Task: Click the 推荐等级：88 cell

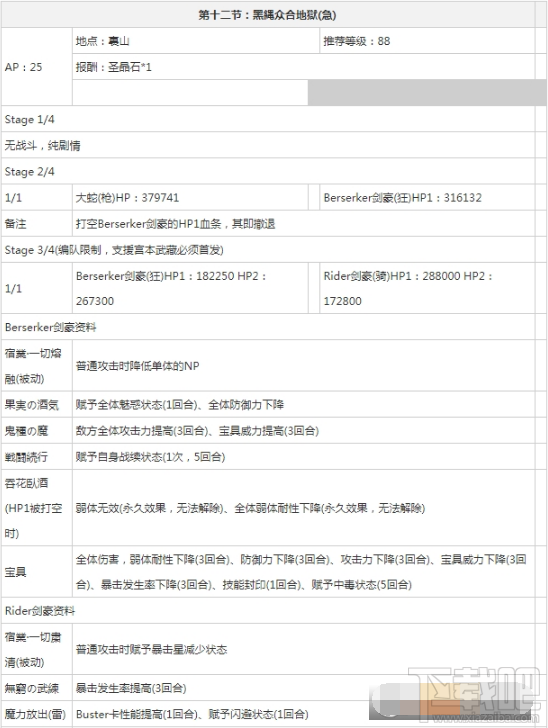Action: (x=426, y=41)
